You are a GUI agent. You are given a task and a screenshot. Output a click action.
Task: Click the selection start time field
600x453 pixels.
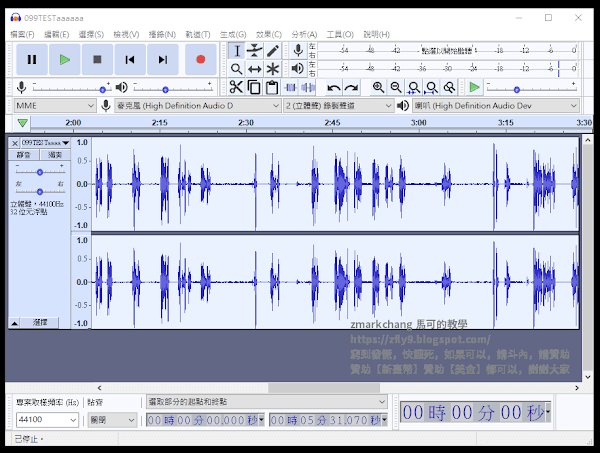(205, 420)
